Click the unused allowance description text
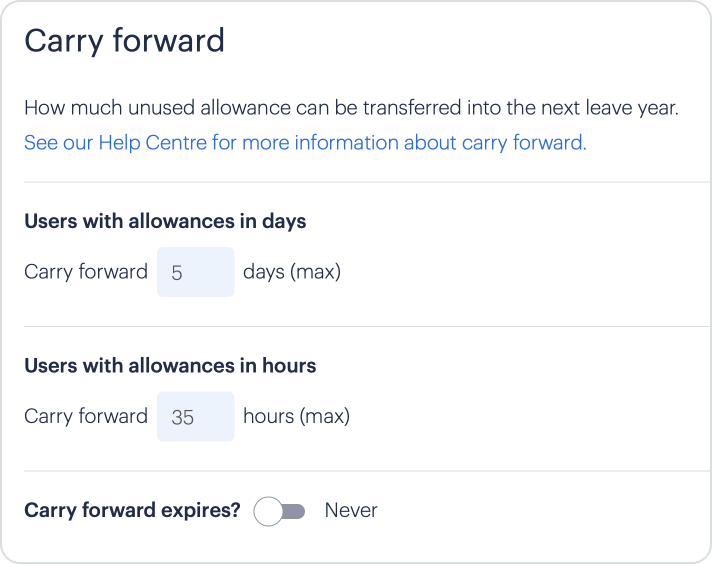The image size is (712, 564). [x=351, y=108]
